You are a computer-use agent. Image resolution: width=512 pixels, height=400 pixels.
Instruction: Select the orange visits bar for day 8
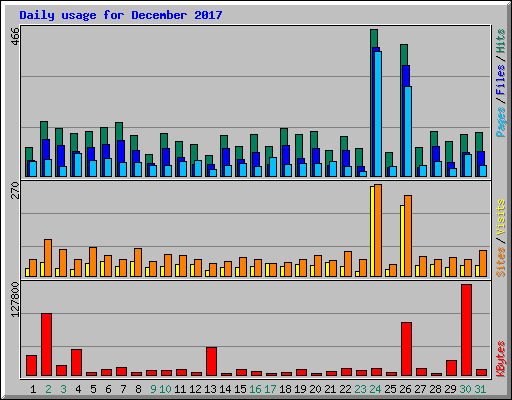[138, 262]
